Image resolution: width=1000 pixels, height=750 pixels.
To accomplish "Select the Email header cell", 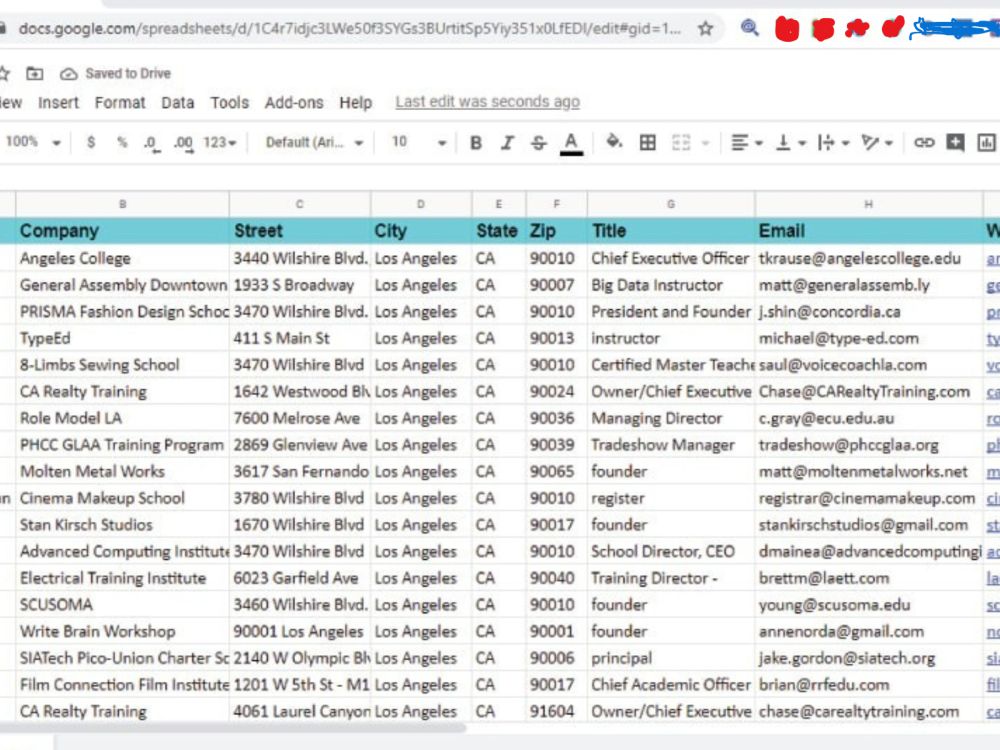I will pos(869,231).
